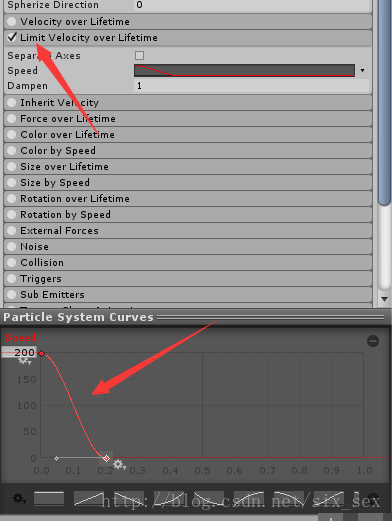Apply the S-shaped ease in-out curve preset
The height and width of the screenshot is (521, 392).
(329, 499)
